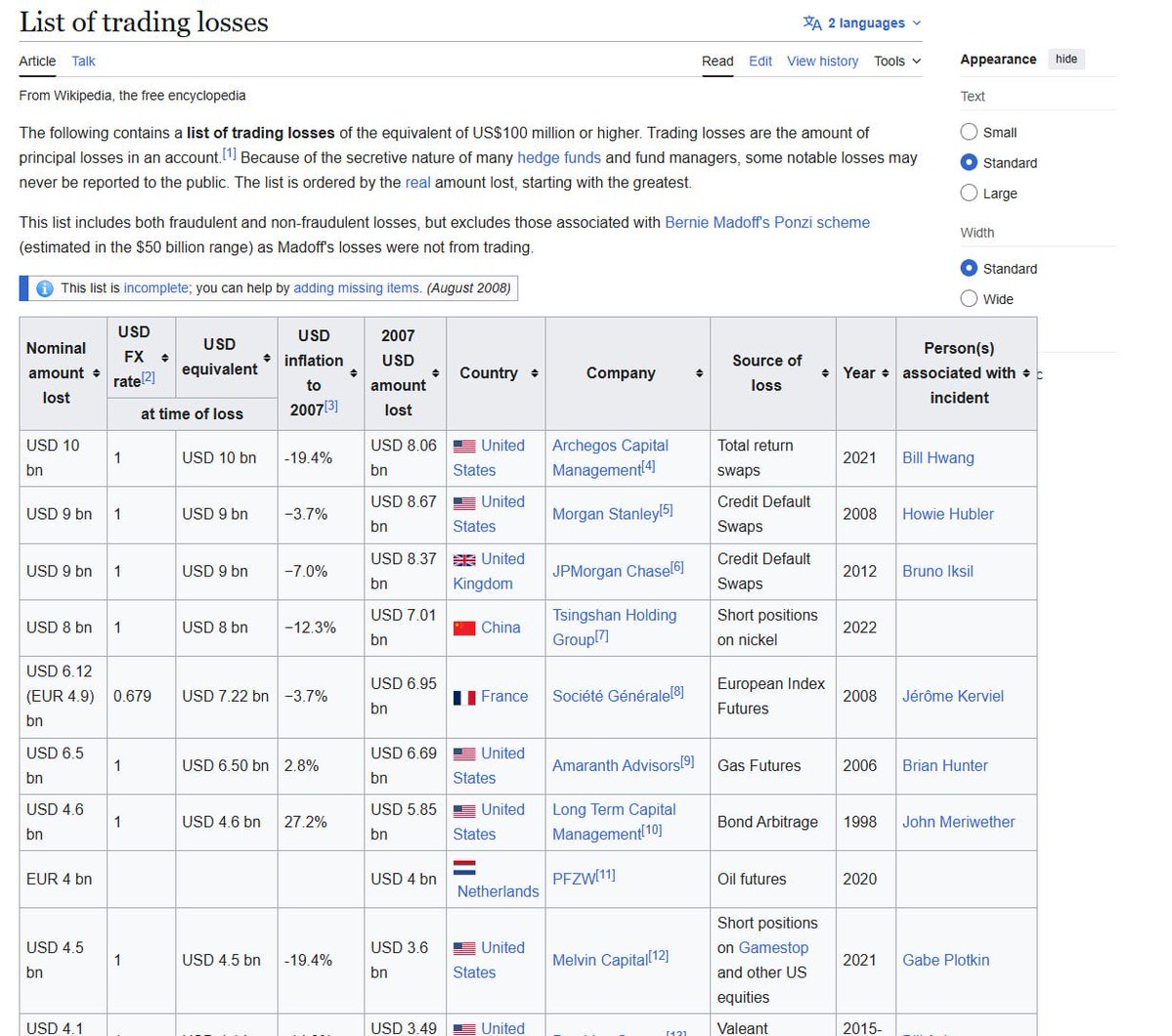
Task: Sort by 2007 USD amount lost
Action: [x=436, y=373]
